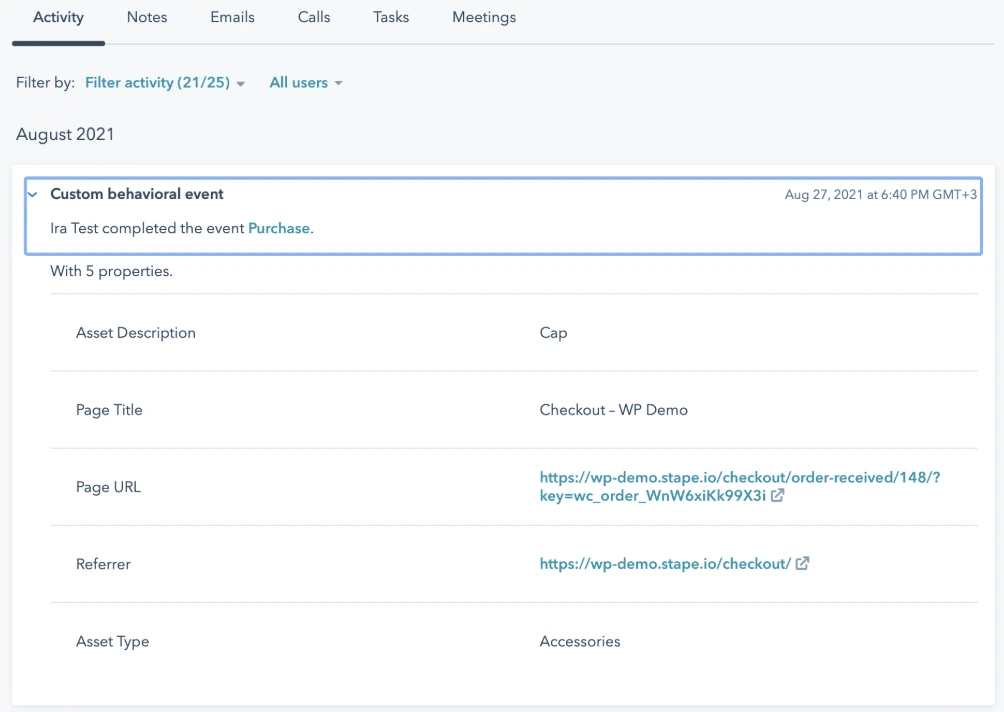Select the Page Title label
This screenshot has width=1004, height=712.
(x=109, y=410)
